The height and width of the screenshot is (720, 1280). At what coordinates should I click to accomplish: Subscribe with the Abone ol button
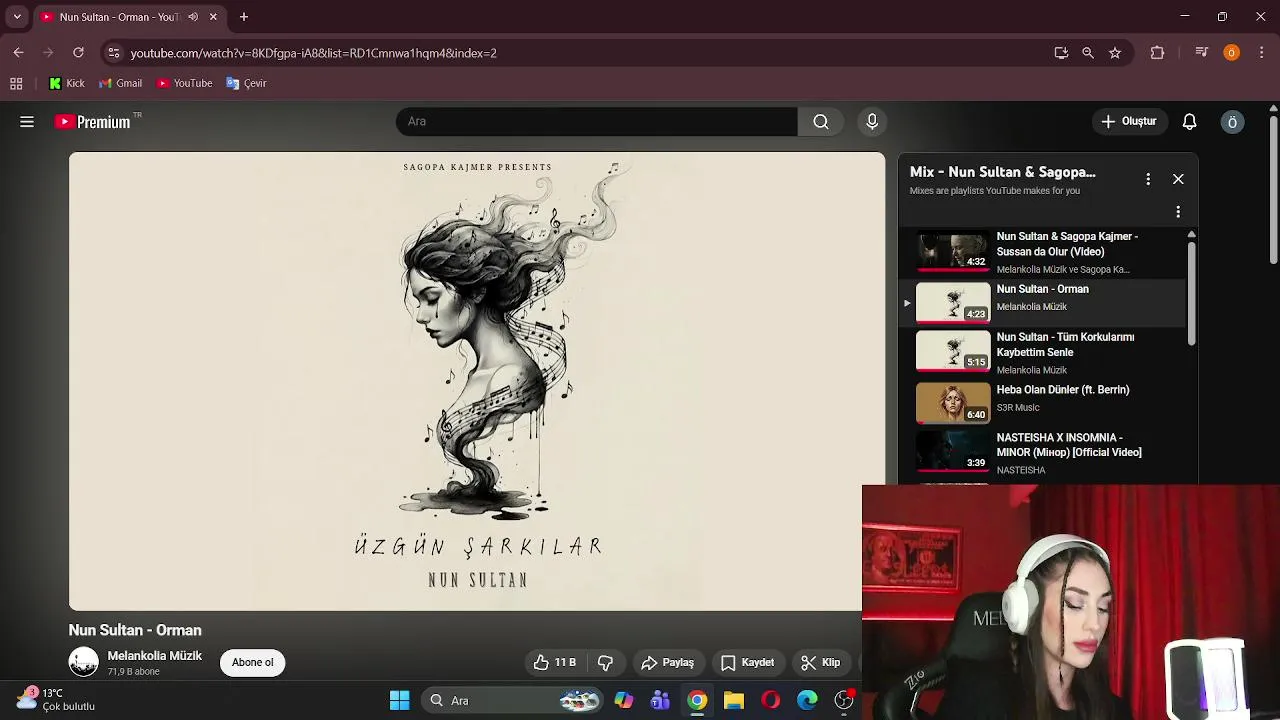pyautogui.click(x=252, y=662)
